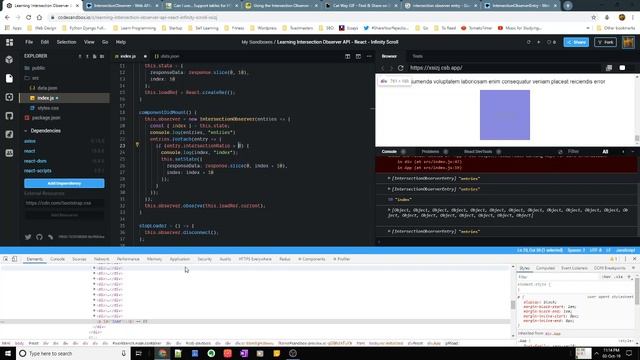Click the .cls button in Styles pane
The height and width of the screenshot is (360, 640).
[619, 277]
